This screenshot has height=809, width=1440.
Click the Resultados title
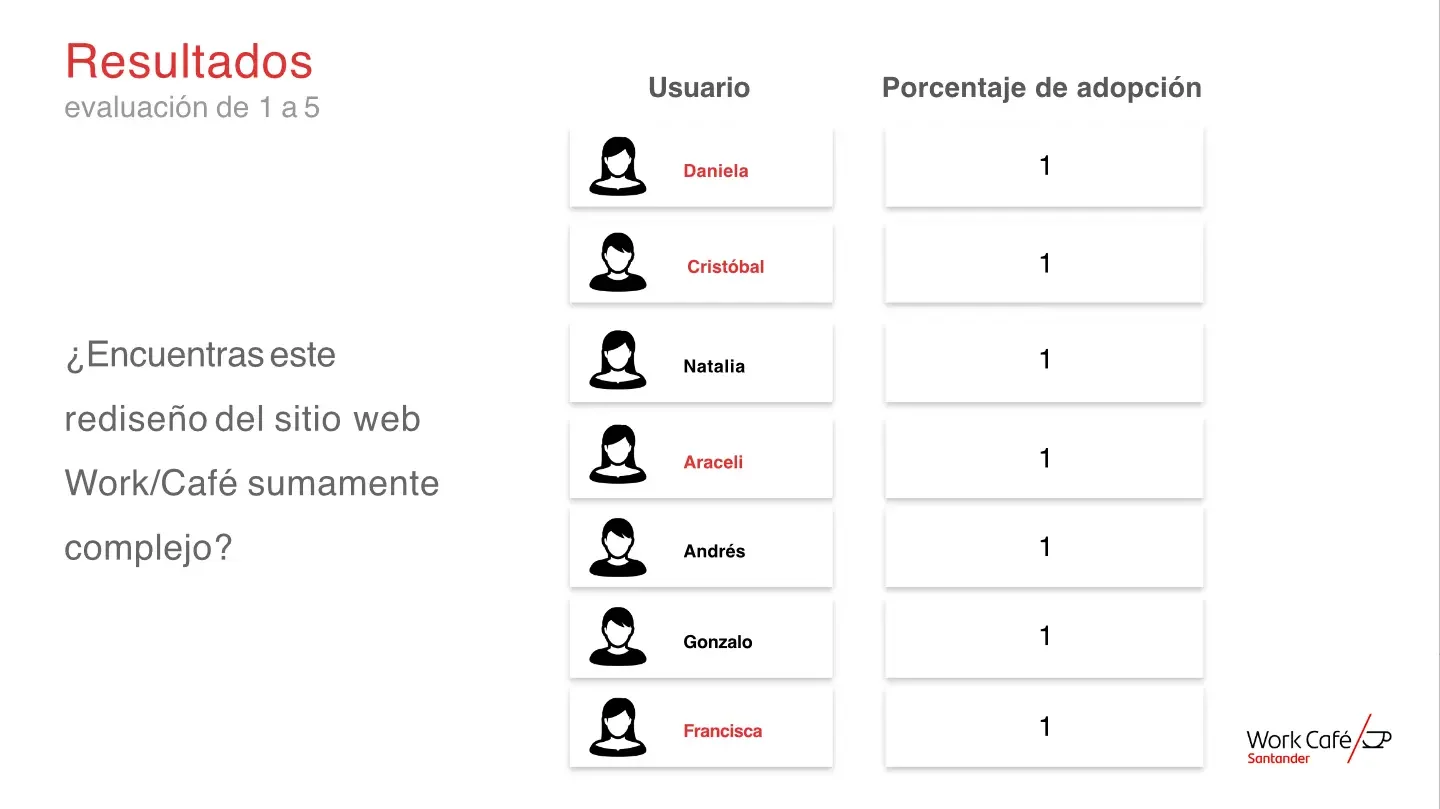[189, 61]
